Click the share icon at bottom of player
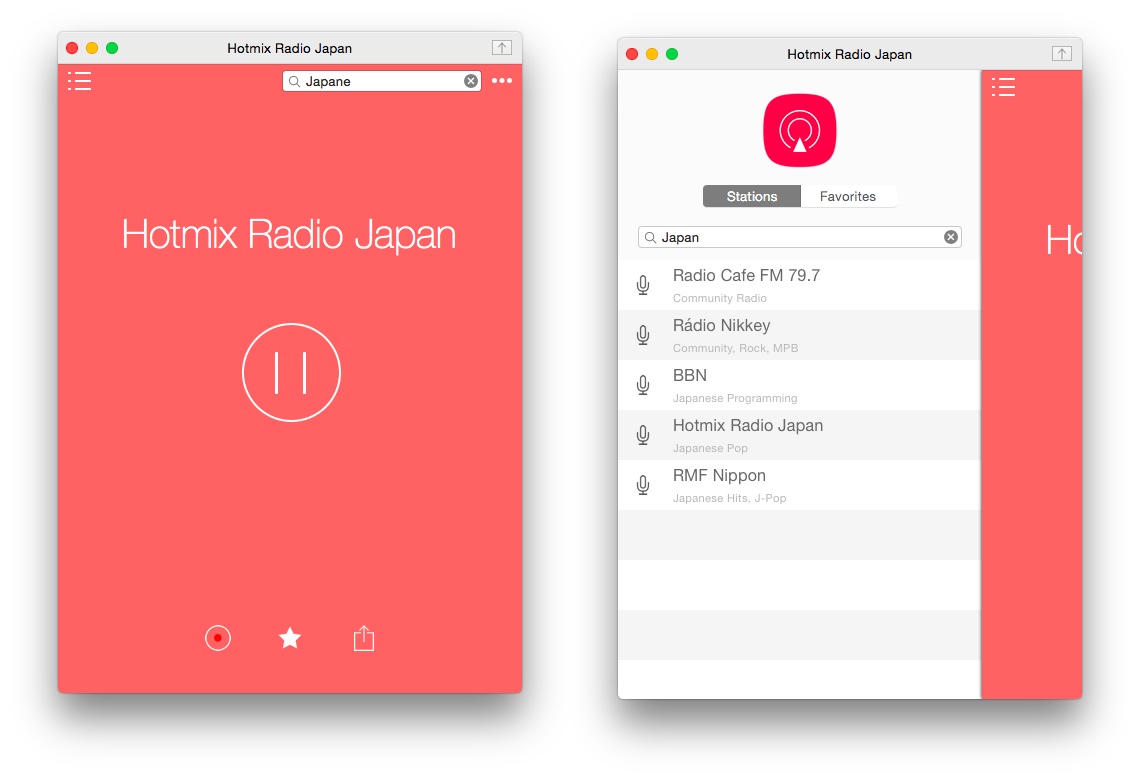Viewport: 1140px width, 773px height. (x=364, y=638)
